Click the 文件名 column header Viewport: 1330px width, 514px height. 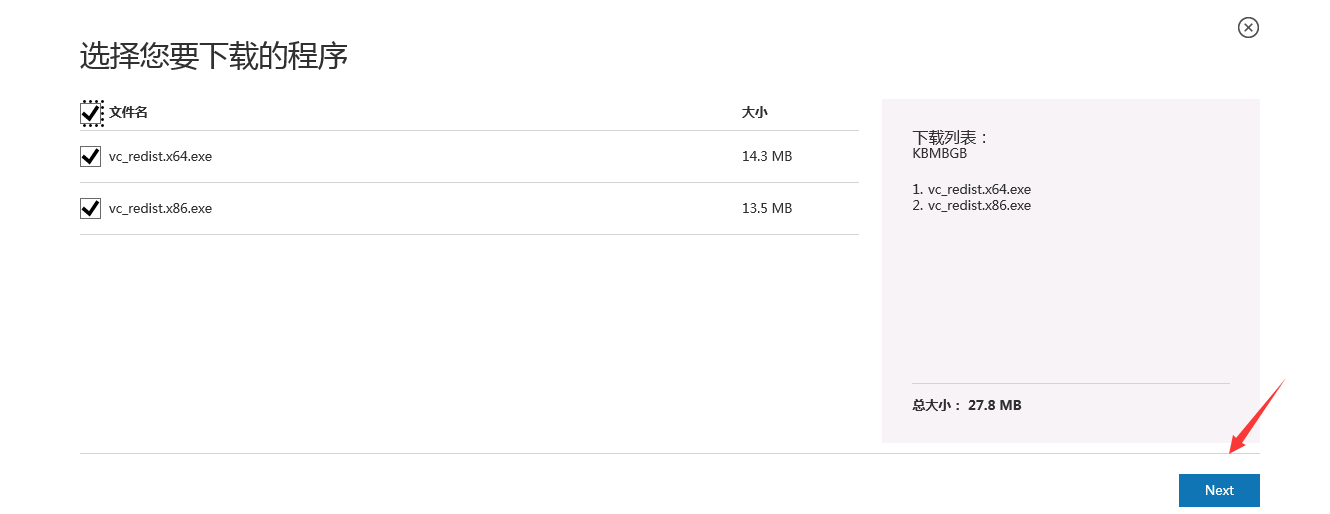(x=128, y=112)
